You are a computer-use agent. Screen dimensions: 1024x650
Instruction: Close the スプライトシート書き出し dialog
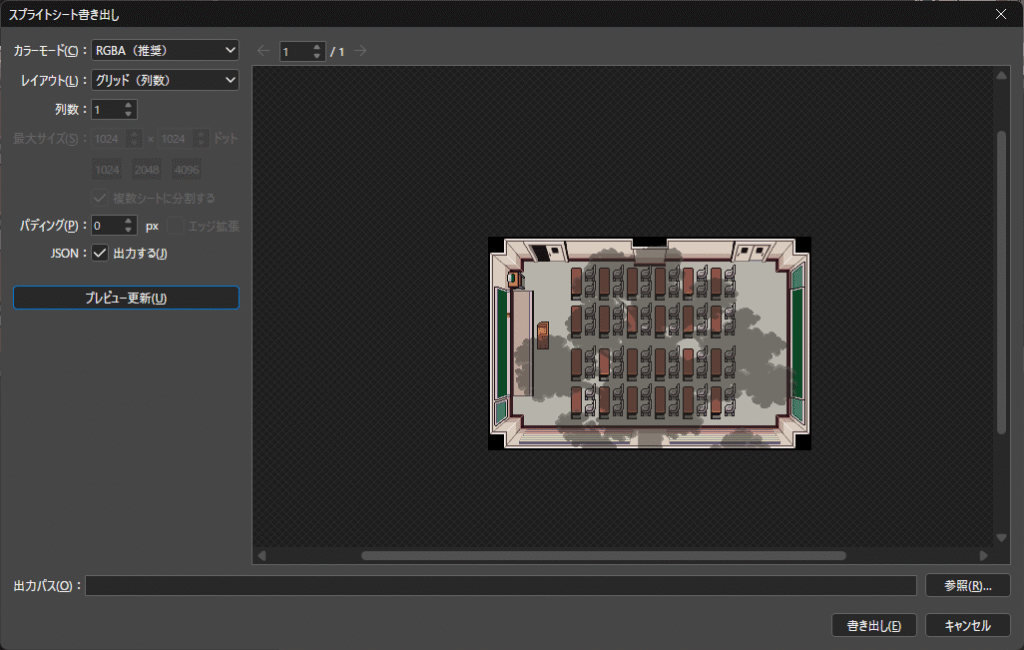coord(1000,14)
